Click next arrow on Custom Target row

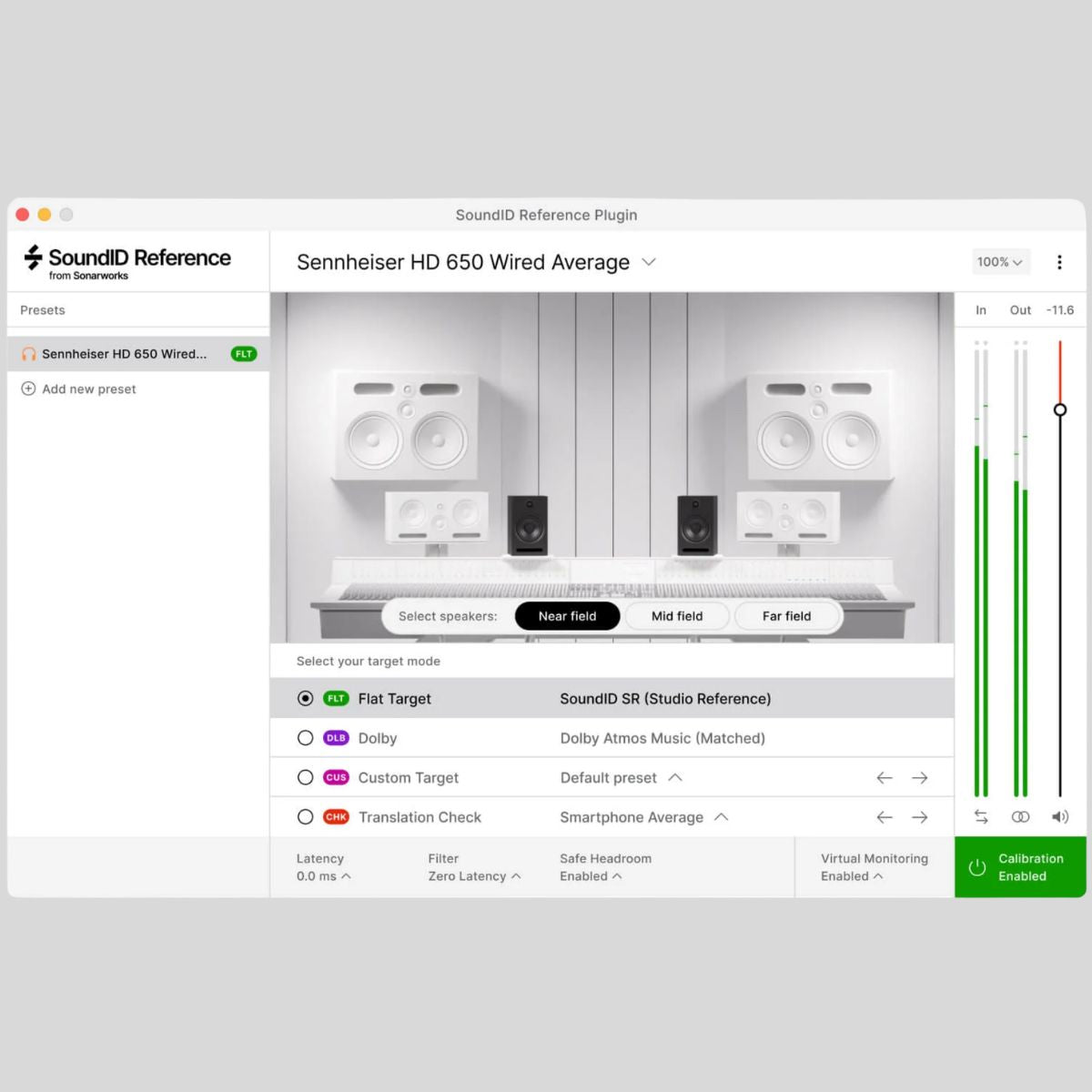click(x=920, y=778)
